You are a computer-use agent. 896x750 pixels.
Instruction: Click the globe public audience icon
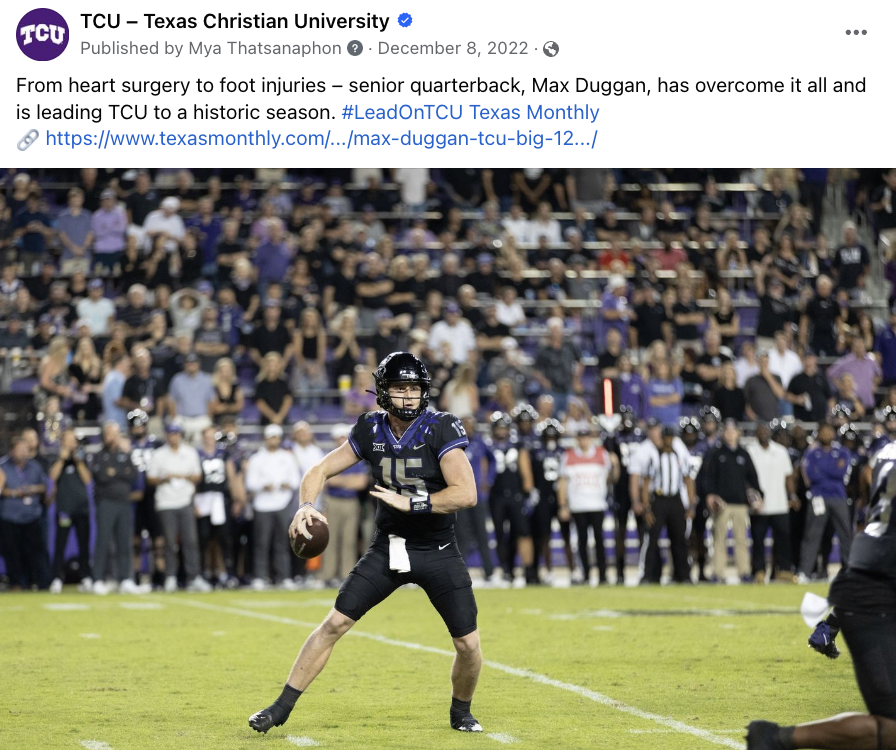point(551,49)
